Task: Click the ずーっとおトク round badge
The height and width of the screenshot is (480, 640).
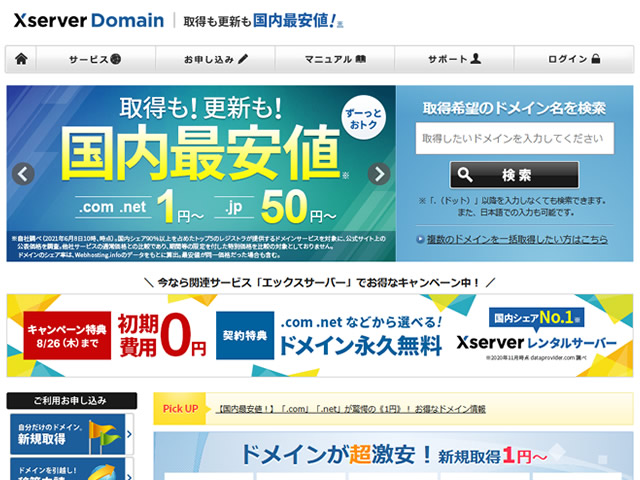Action: [363, 118]
